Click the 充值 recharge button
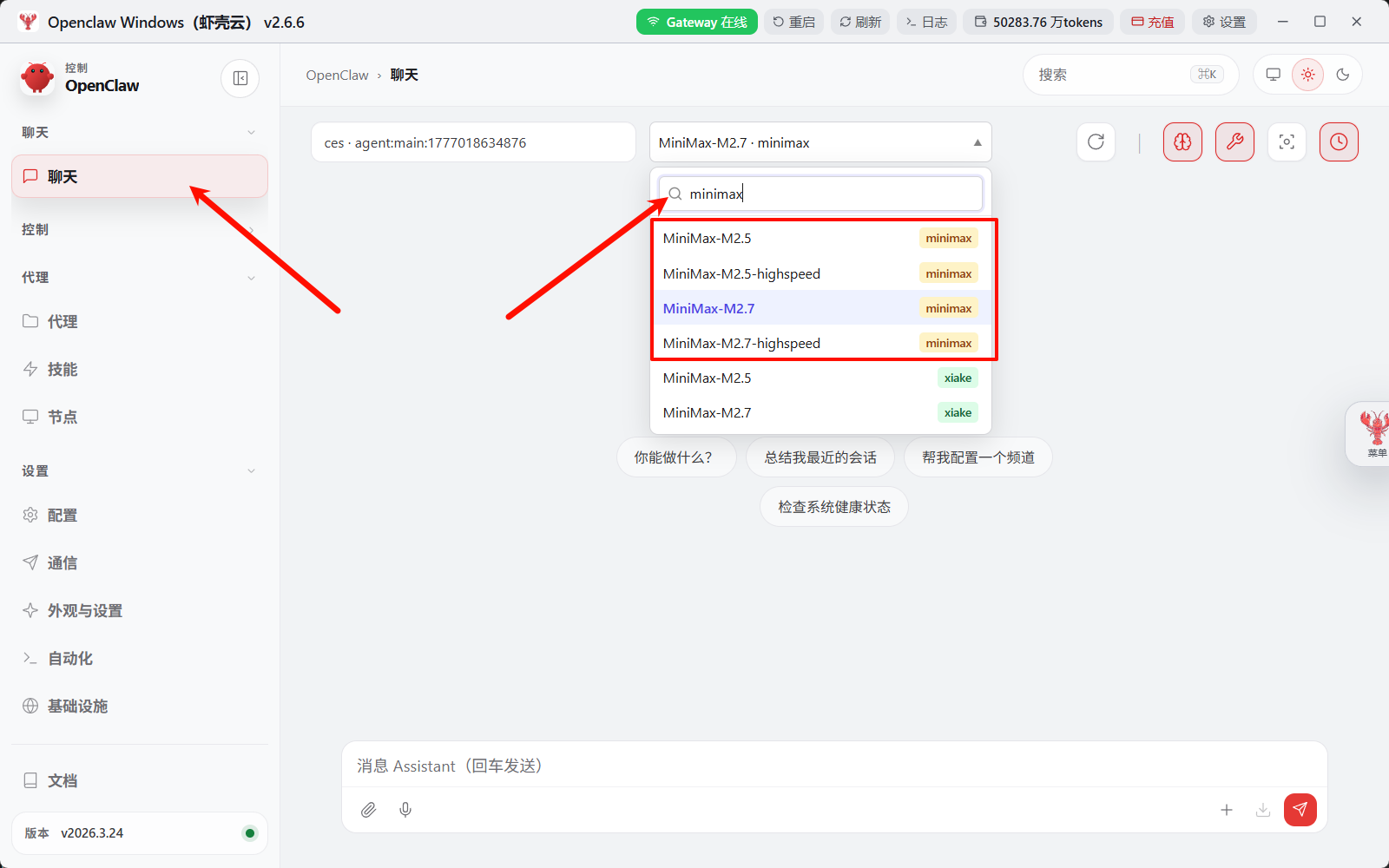The height and width of the screenshot is (868, 1389). (x=1153, y=22)
